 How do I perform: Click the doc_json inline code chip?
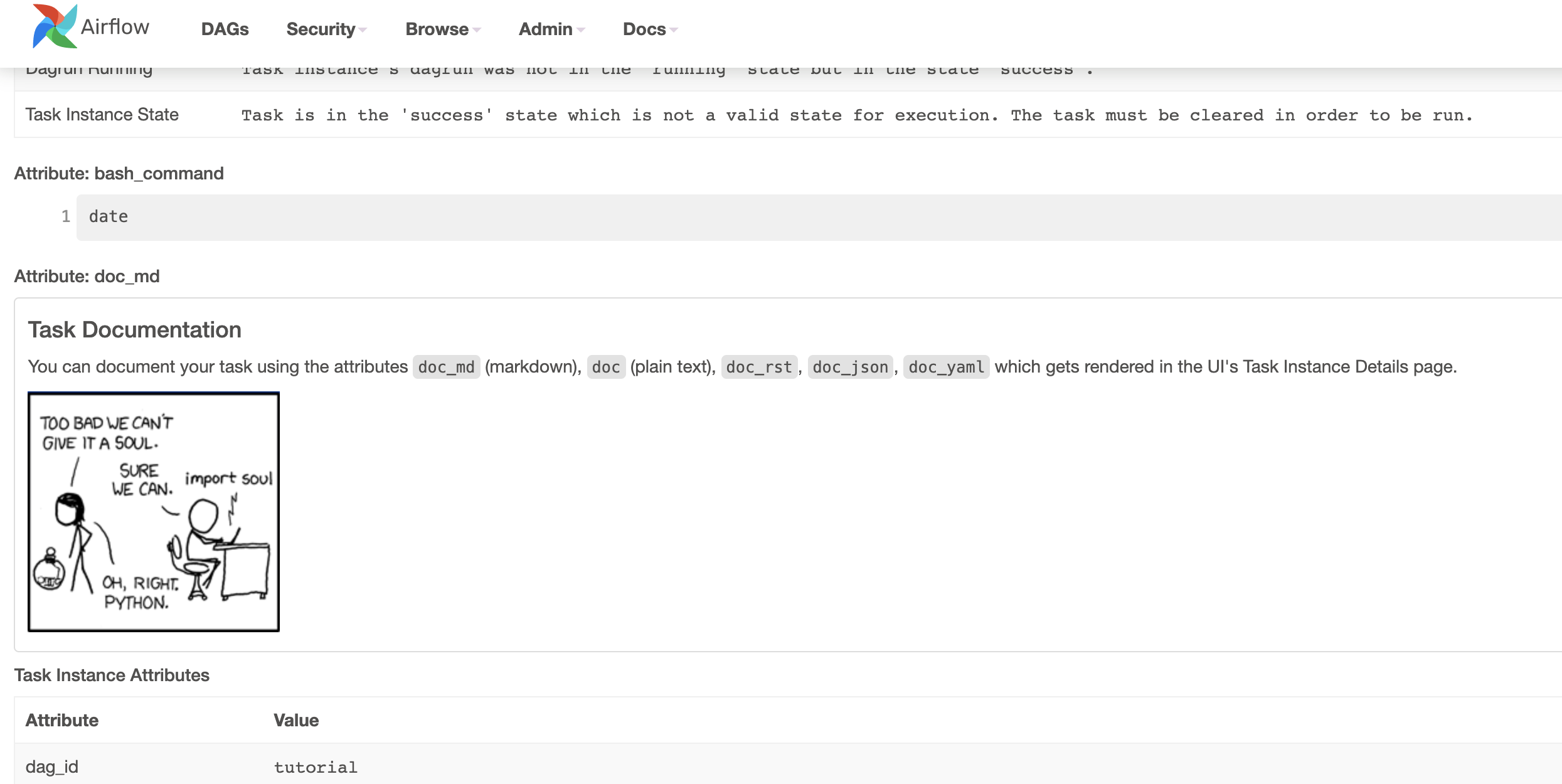[850, 367]
